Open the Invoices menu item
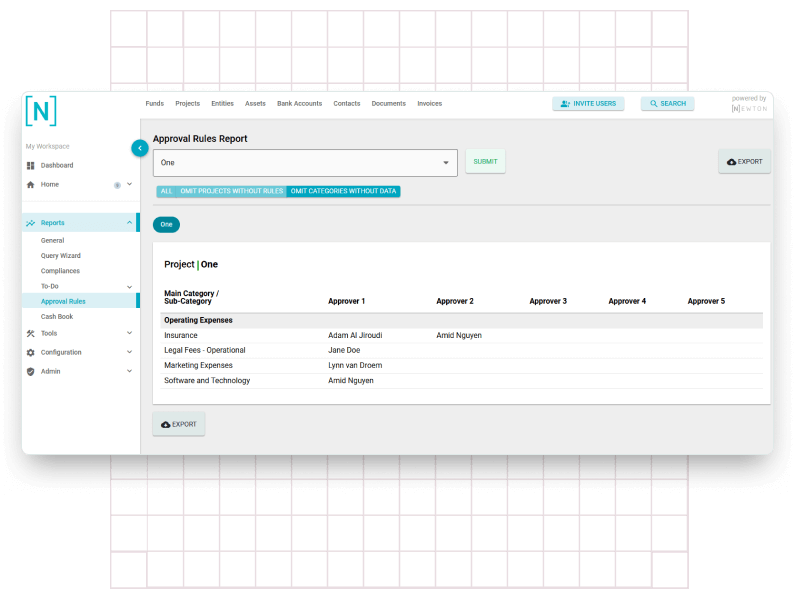This screenshot has width=800, height=600. coord(429,104)
